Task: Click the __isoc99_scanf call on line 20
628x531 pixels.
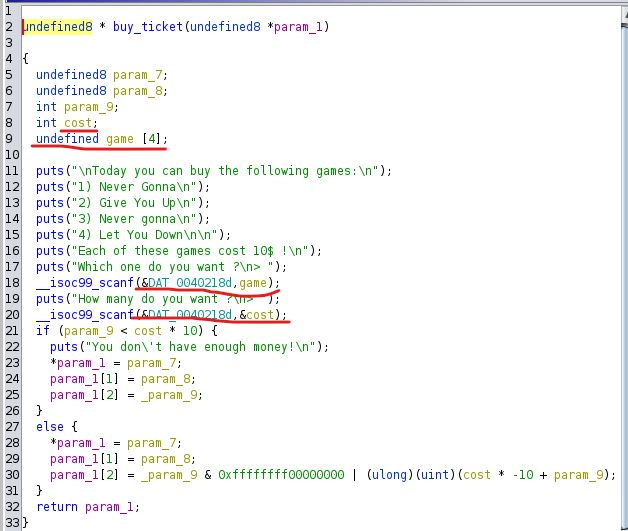Action: (x=84, y=315)
